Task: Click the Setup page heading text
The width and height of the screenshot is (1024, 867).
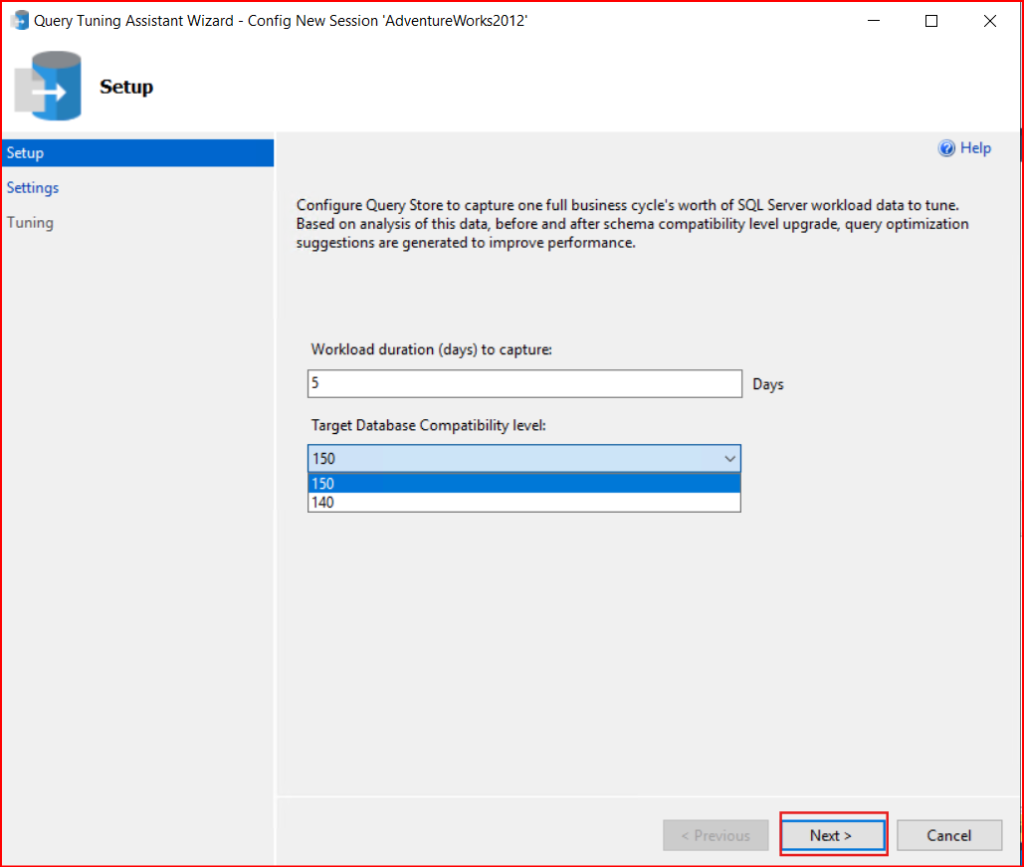Action: pos(126,86)
